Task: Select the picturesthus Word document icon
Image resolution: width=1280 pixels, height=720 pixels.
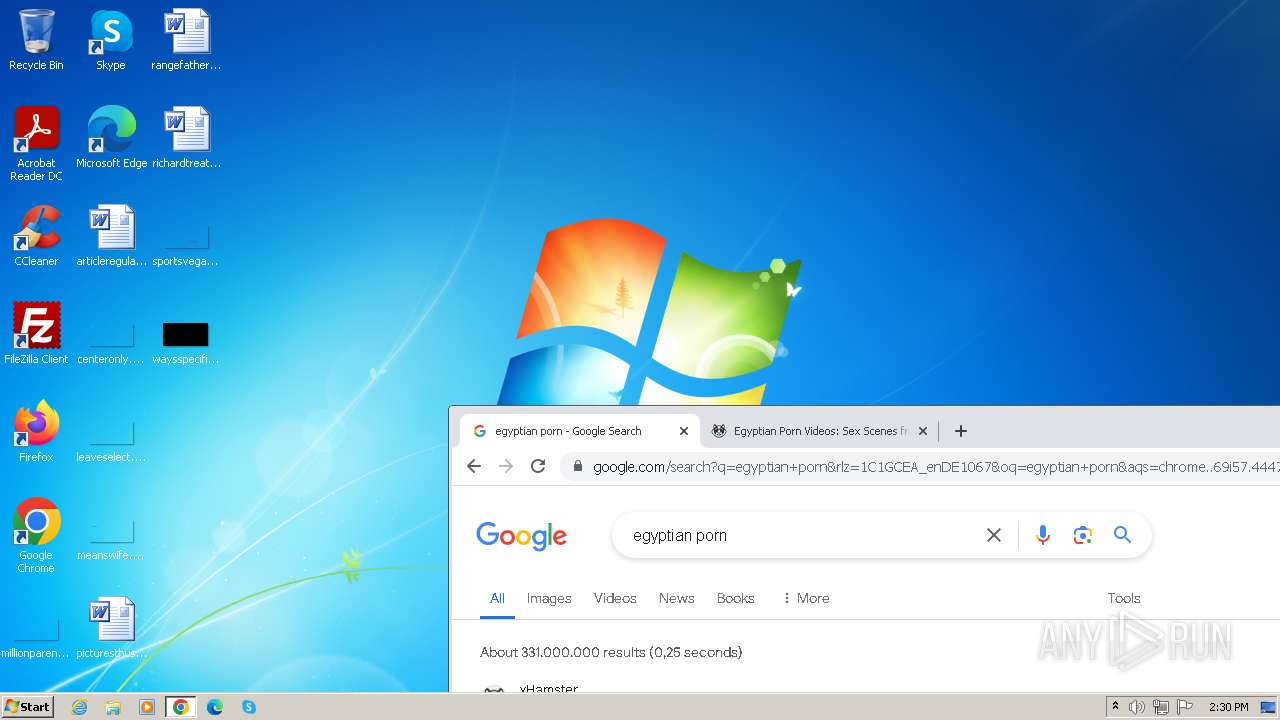Action: coord(111,627)
